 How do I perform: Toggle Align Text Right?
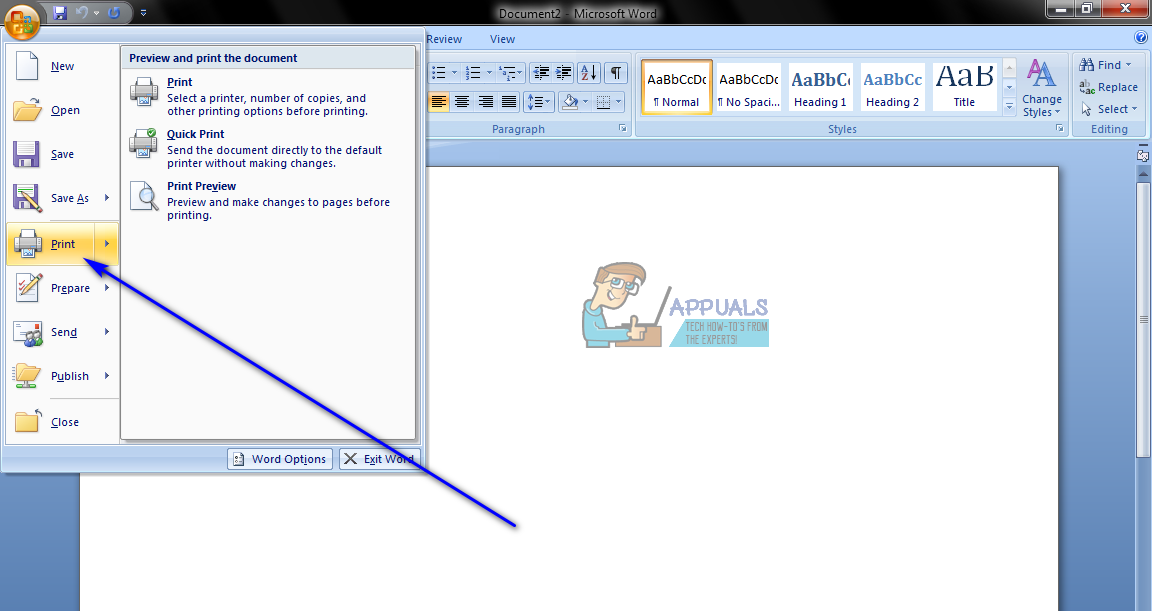[486, 102]
